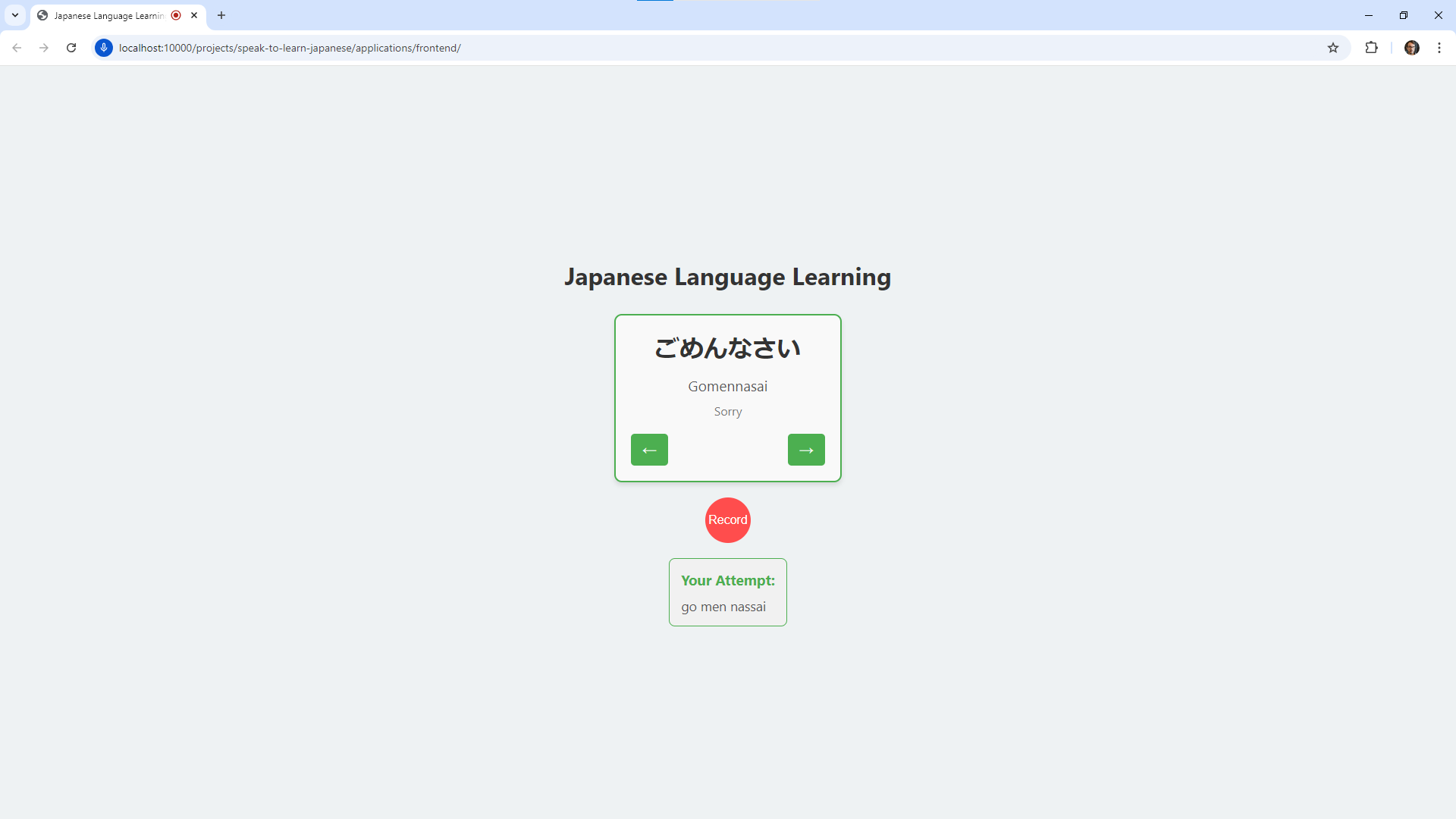Expand the tab search dropdown arrow
Image resolution: width=1456 pixels, height=819 pixels.
15,15
